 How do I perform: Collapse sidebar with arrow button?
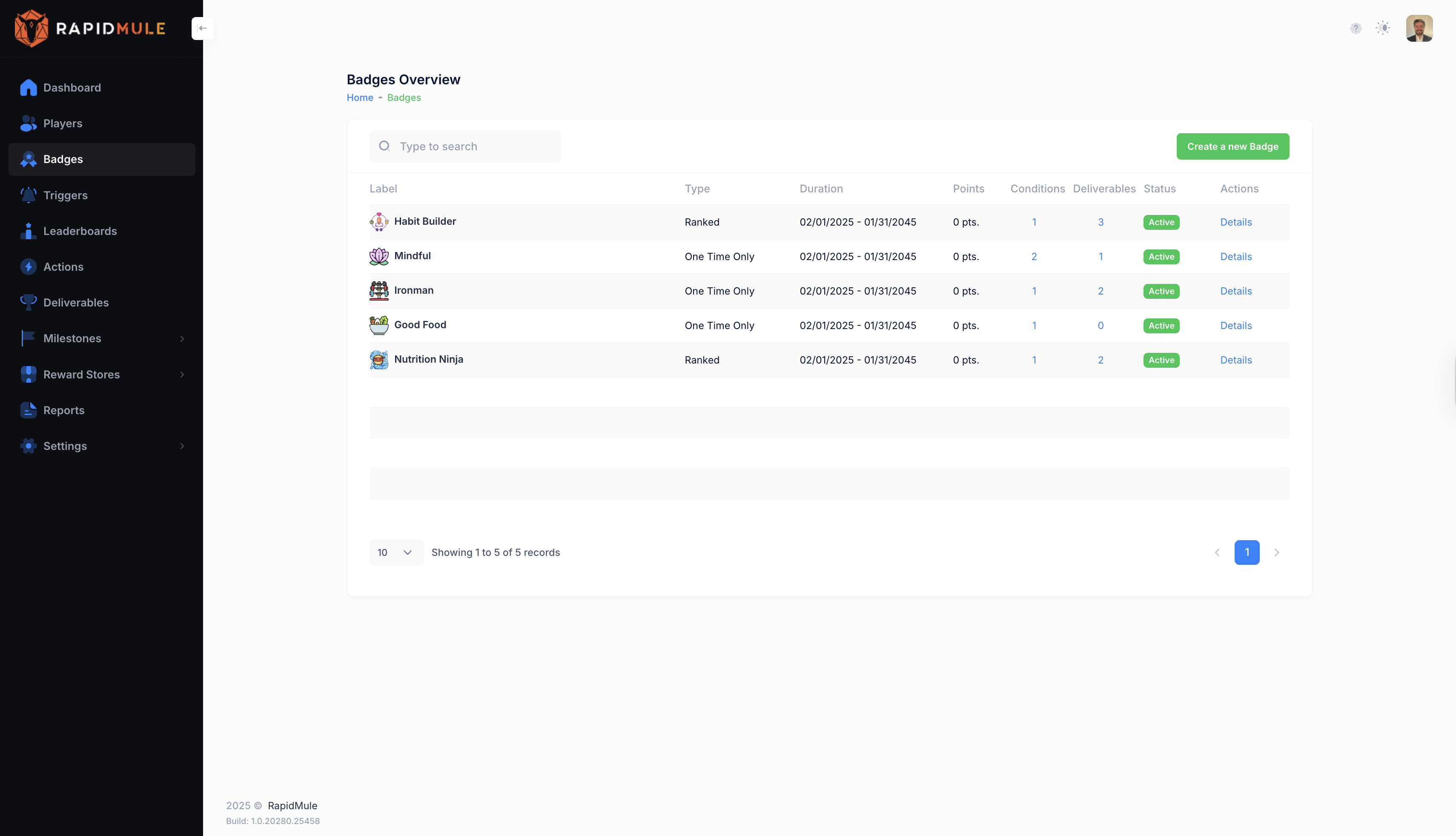pos(203,28)
